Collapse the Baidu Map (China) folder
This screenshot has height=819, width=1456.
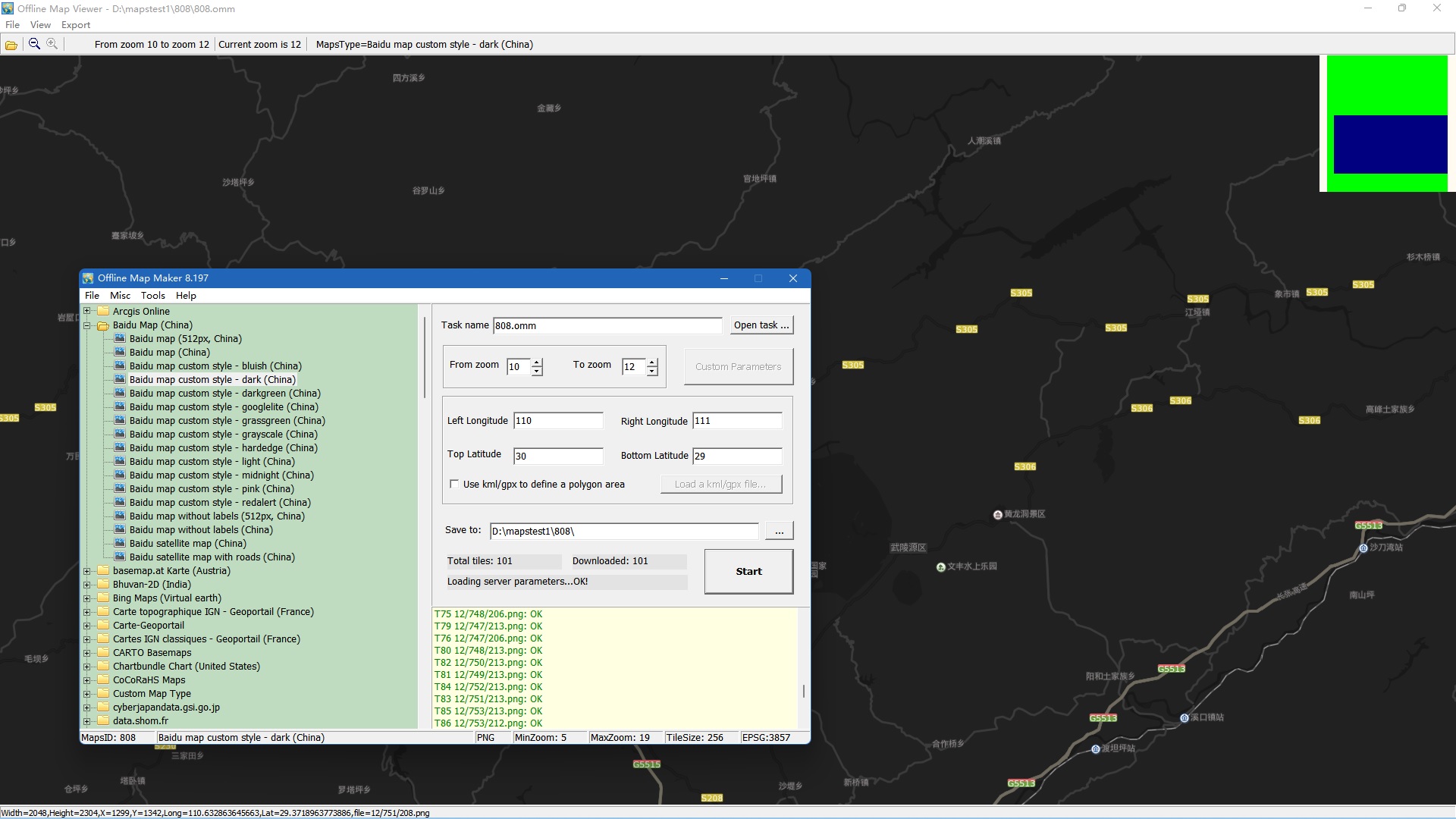pos(87,325)
